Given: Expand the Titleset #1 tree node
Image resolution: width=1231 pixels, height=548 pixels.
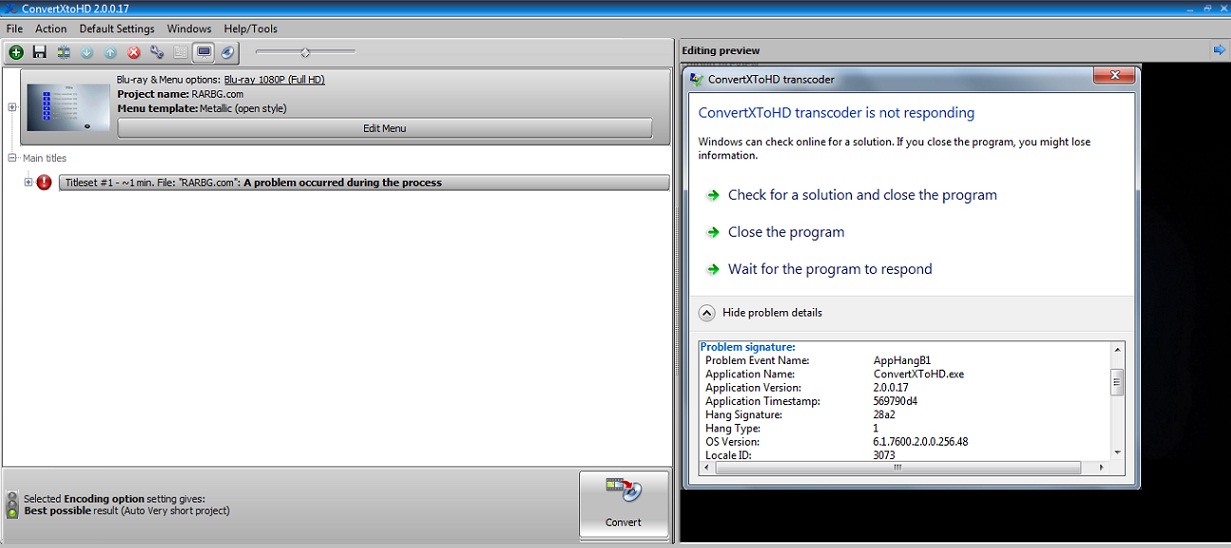Looking at the screenshot, I should coord(28,182).
